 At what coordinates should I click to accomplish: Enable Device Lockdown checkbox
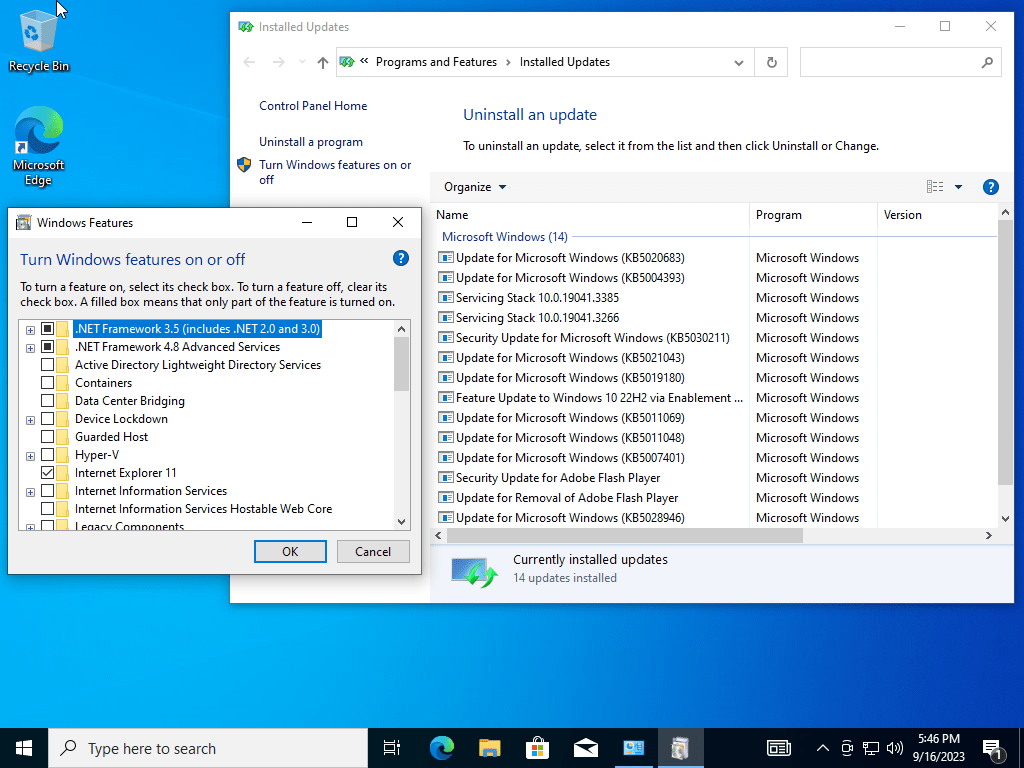48,419
